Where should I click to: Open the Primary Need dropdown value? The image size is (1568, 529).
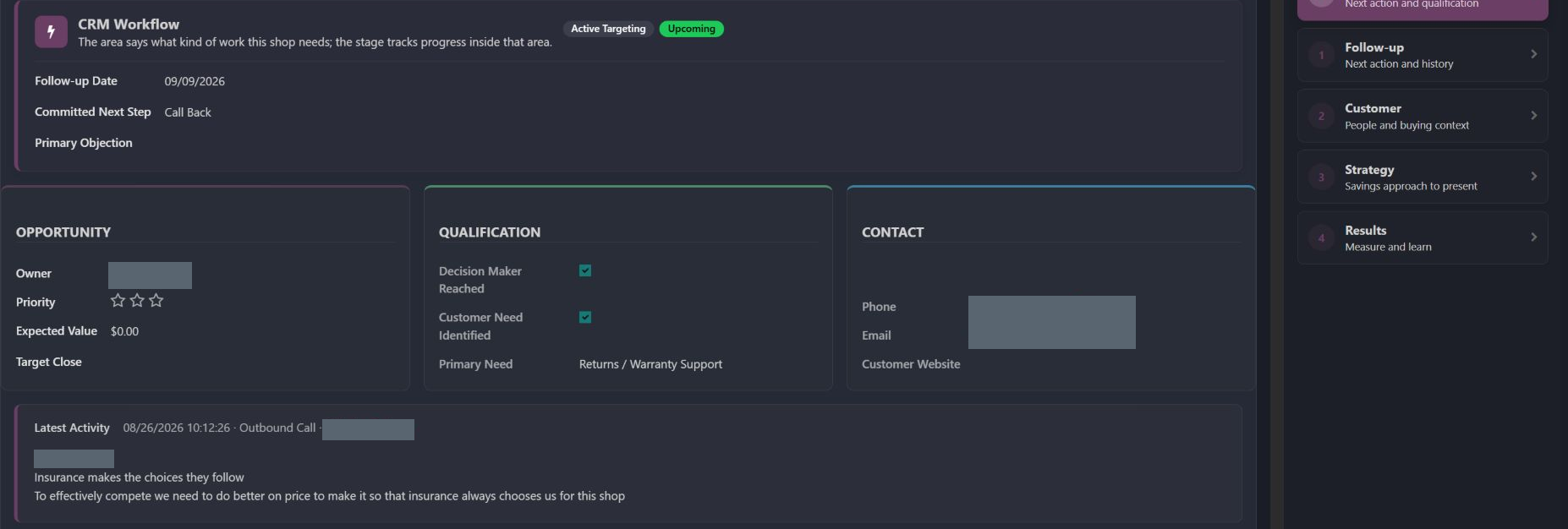pyautogui.click(x=650, y=364)
